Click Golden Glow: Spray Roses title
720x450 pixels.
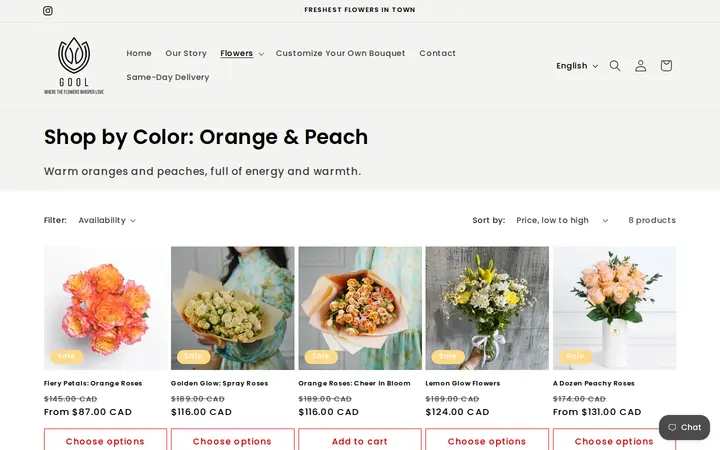click(x=219, y=383)
